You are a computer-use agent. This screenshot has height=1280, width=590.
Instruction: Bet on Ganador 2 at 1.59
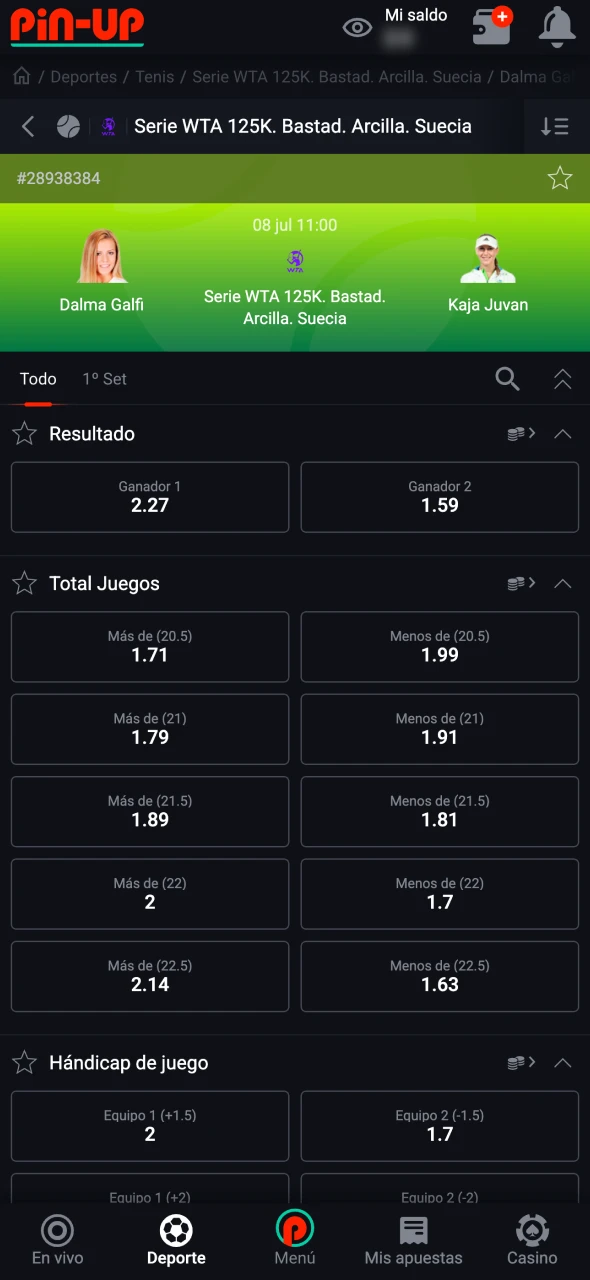(x=440, y=497)
